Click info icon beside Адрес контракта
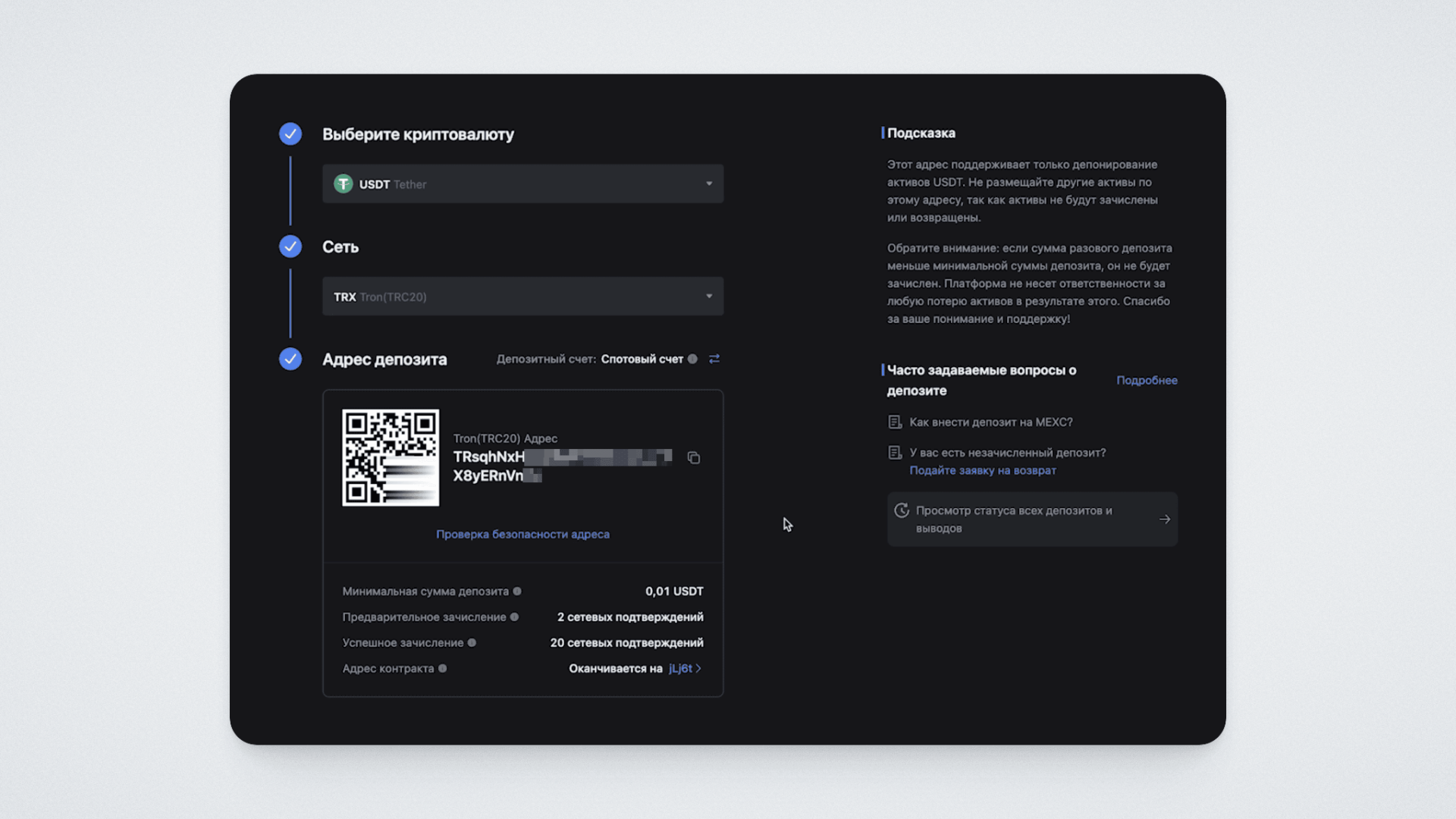Screen dimensions: 1456x819 pyautogui.click(x=442, y=668)
